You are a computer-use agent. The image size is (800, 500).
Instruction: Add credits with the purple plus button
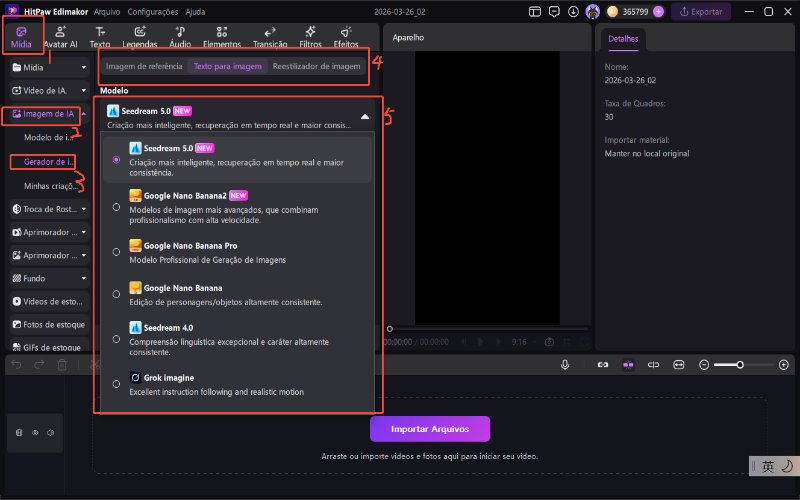click(x=659, y=11)
